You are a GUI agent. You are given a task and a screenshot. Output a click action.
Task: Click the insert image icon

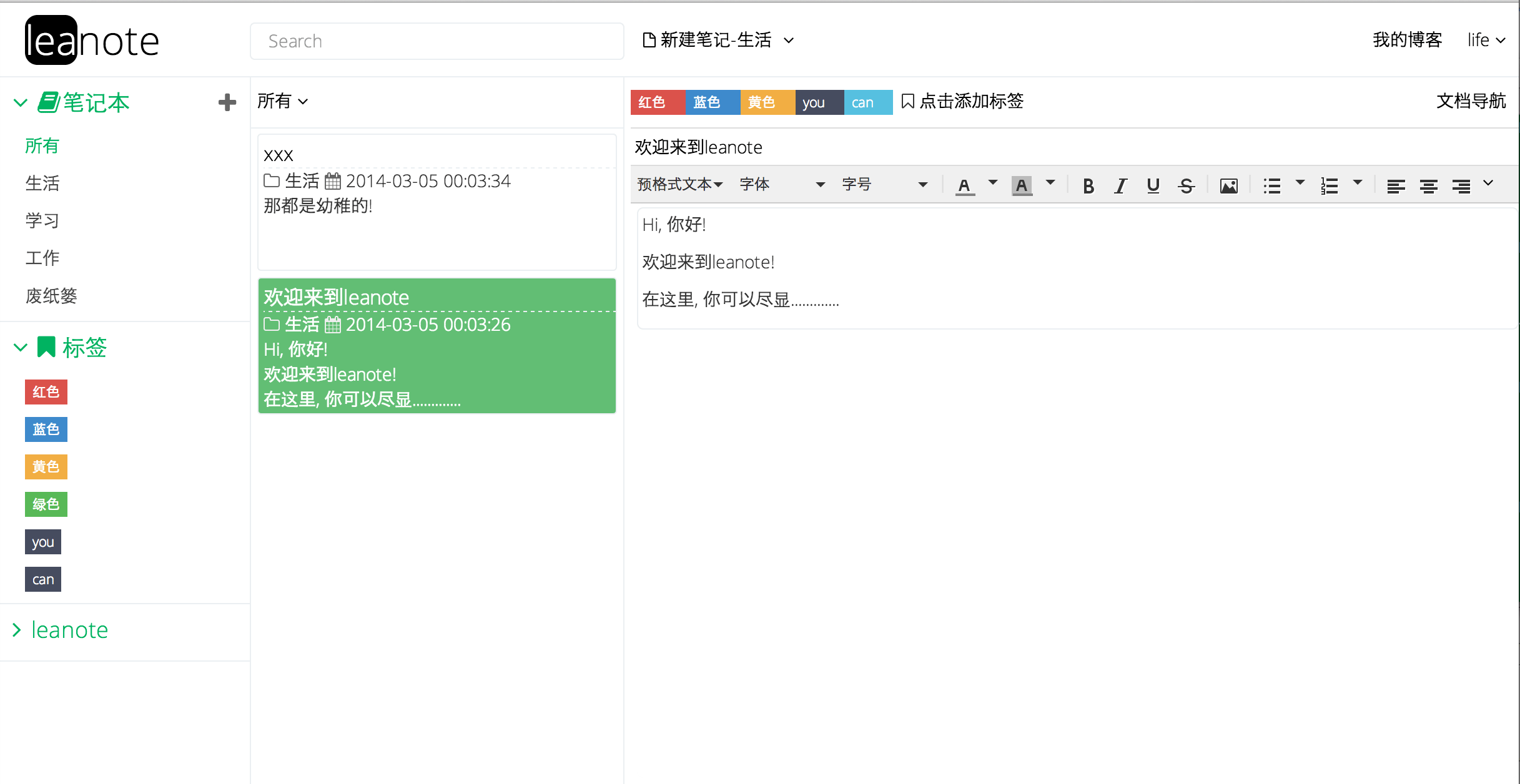[x=1228, y=185]
